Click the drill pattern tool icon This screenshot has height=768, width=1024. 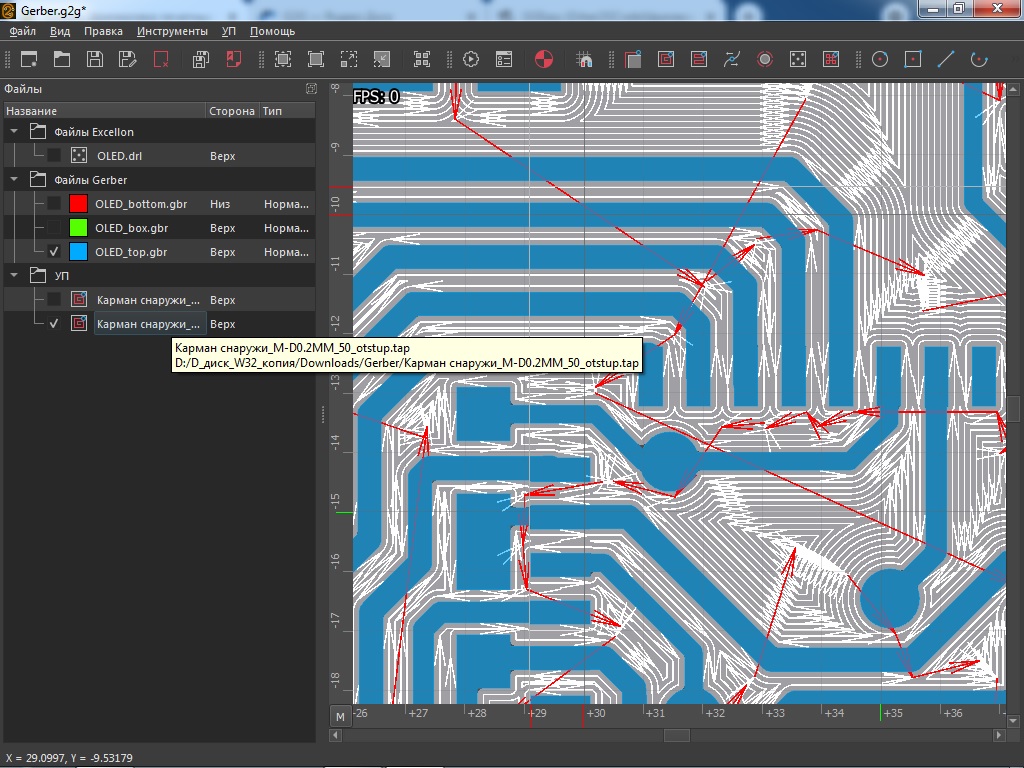[x=798, y=59]
